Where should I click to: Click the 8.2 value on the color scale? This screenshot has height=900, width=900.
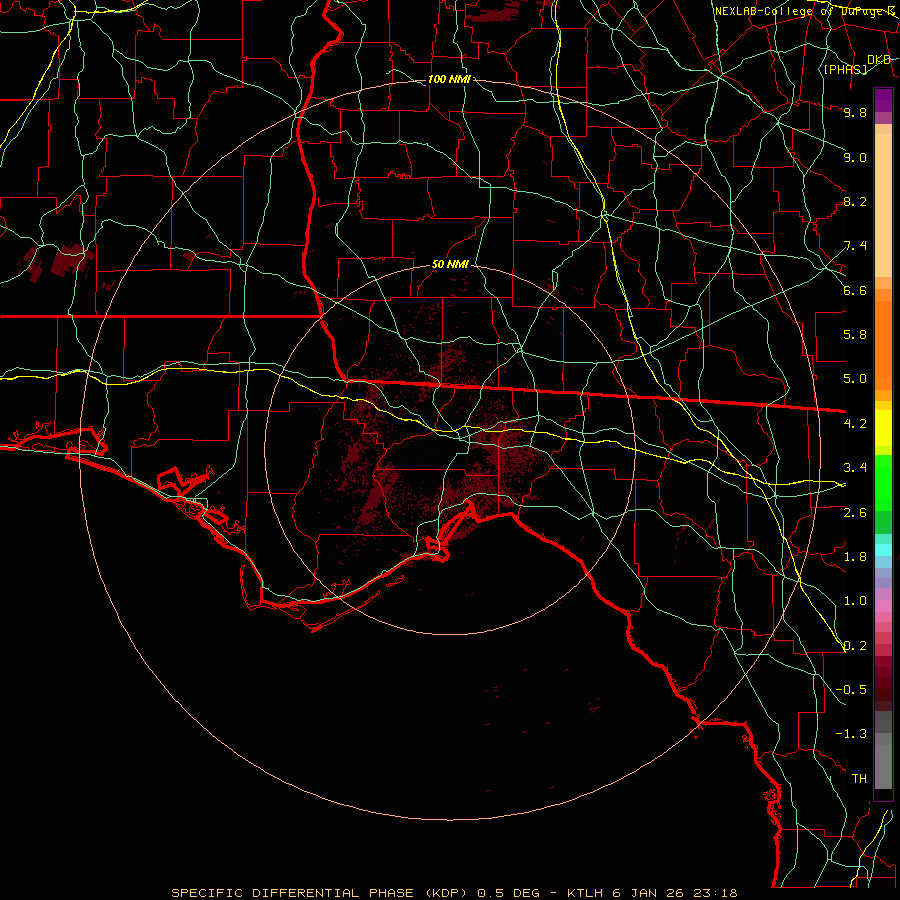tap(855, 201)
